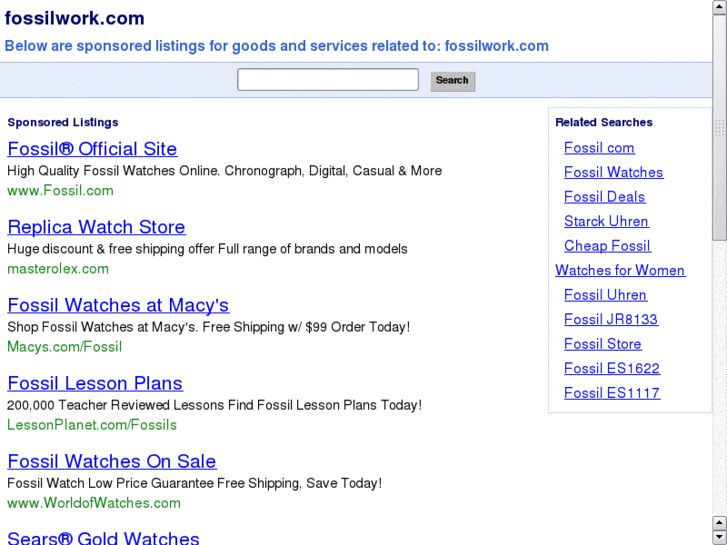Select the Fossil com related search
The image size is (727, 545).
(x=599, y=148)
